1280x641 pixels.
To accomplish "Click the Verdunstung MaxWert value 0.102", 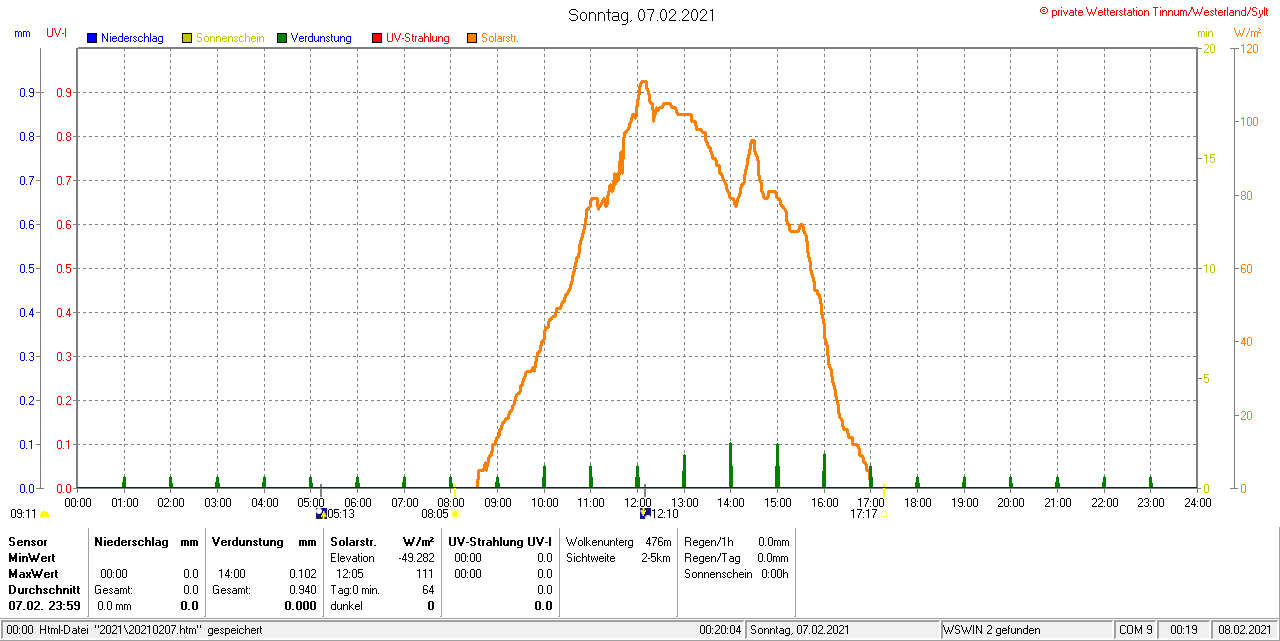I will click(x=302, y=574).
